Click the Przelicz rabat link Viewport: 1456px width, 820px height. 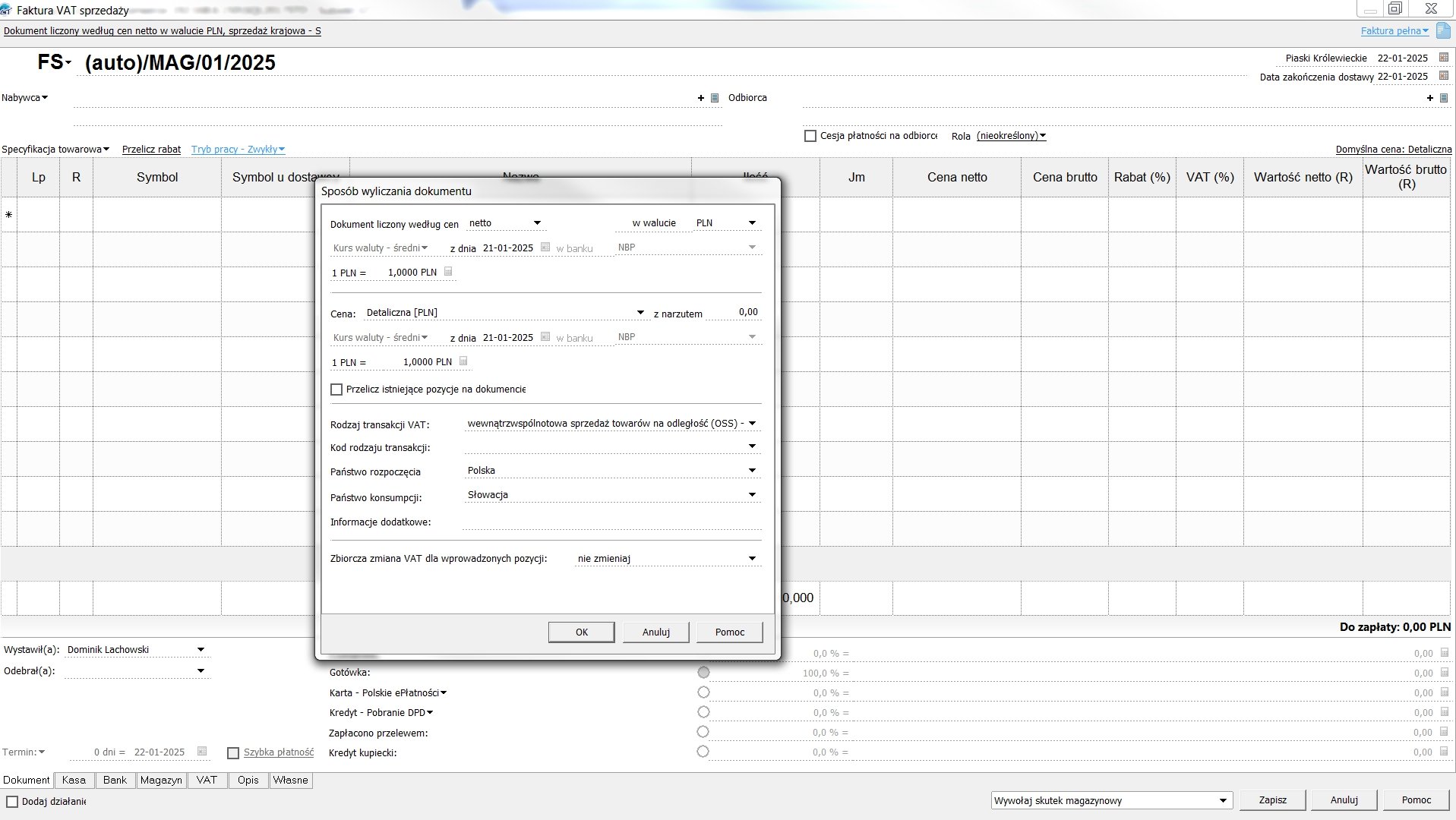(151, 150)
